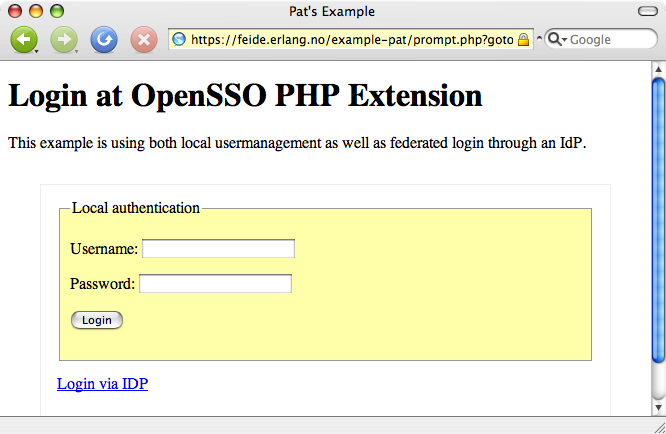Zoom the window with green button
This screenshot has height=434, width=666.
coord(57,11)
